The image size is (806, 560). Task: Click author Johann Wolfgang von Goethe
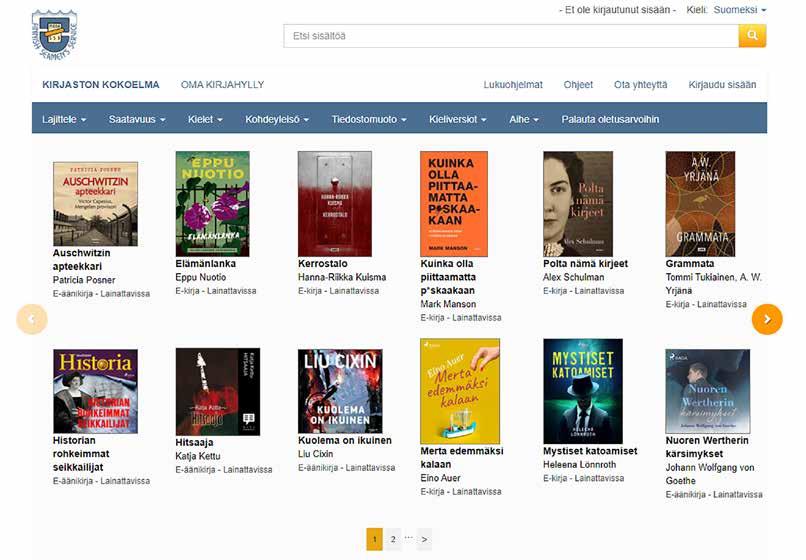point(710,474)
